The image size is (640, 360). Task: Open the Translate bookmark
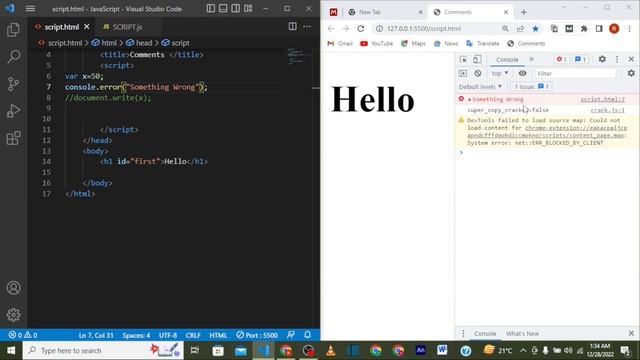pyautogui.click(x=483, y=43)
